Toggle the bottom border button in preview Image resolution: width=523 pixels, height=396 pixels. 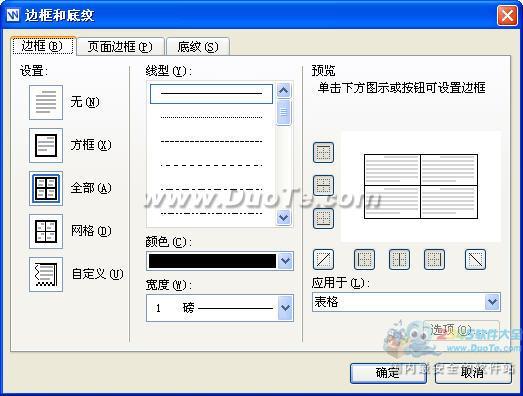pos(323,219)
